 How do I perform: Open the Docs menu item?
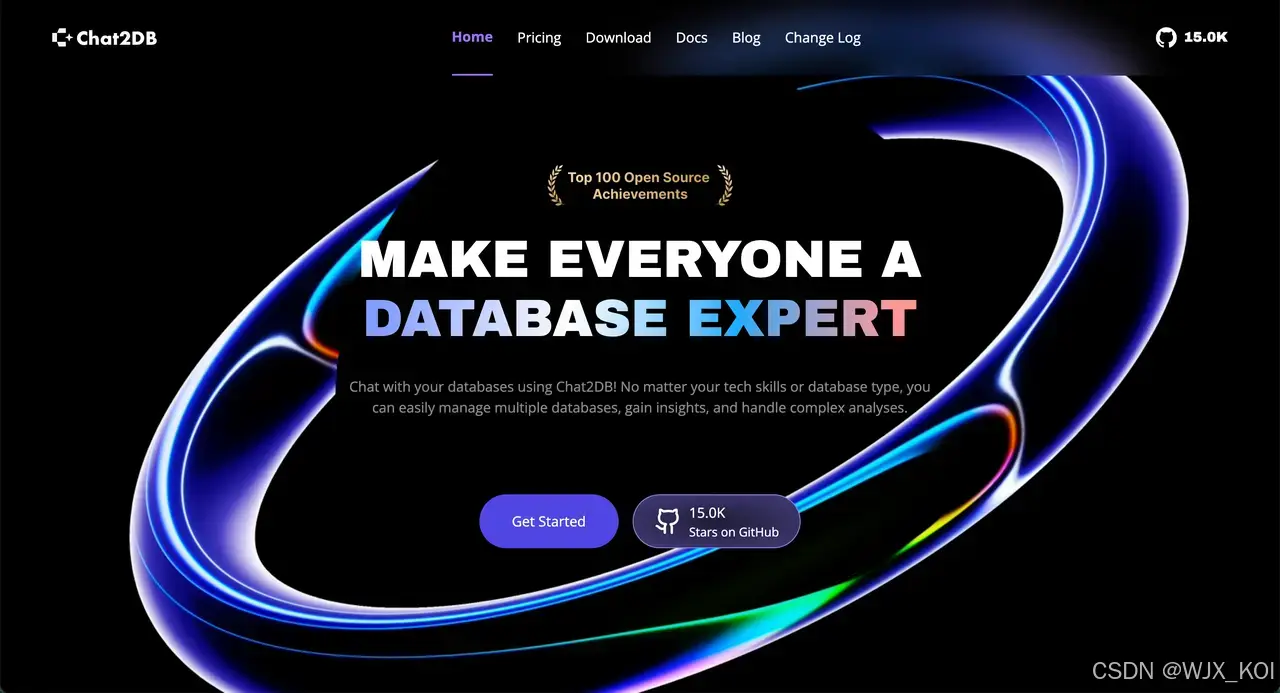pyautogui.click(x=691, y=38)
